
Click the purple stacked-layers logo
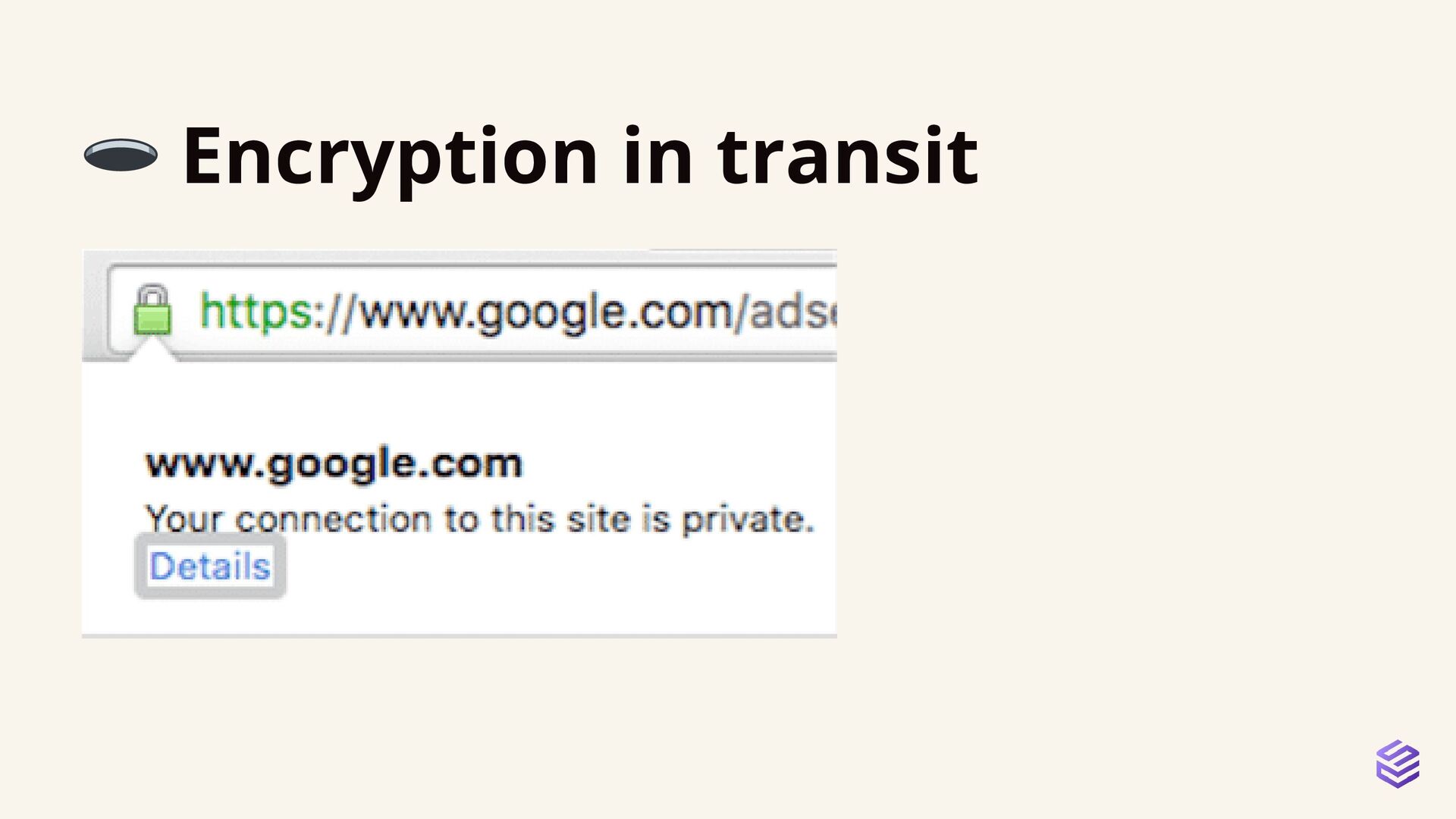pyautogui.click(x=1398, y=764)
